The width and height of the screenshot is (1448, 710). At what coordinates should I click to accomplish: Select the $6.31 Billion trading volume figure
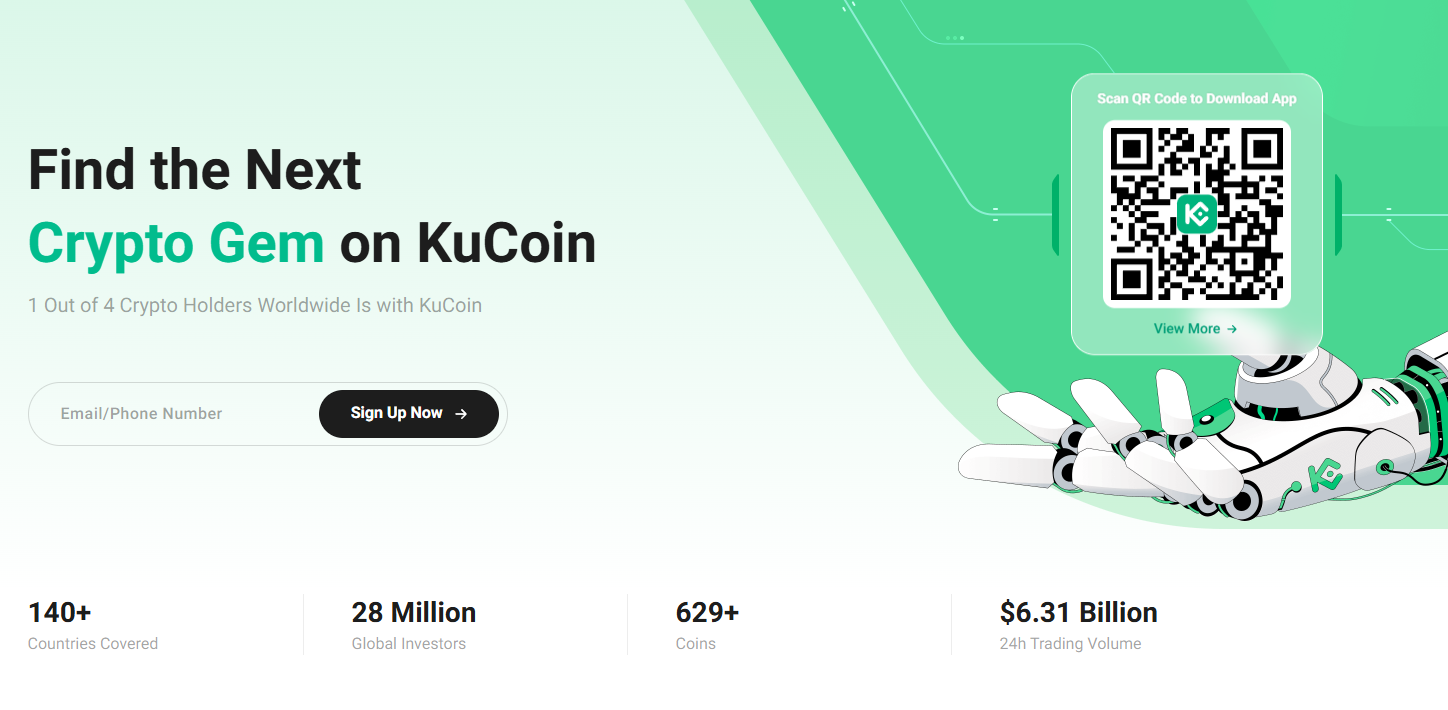click(1078, 612)
